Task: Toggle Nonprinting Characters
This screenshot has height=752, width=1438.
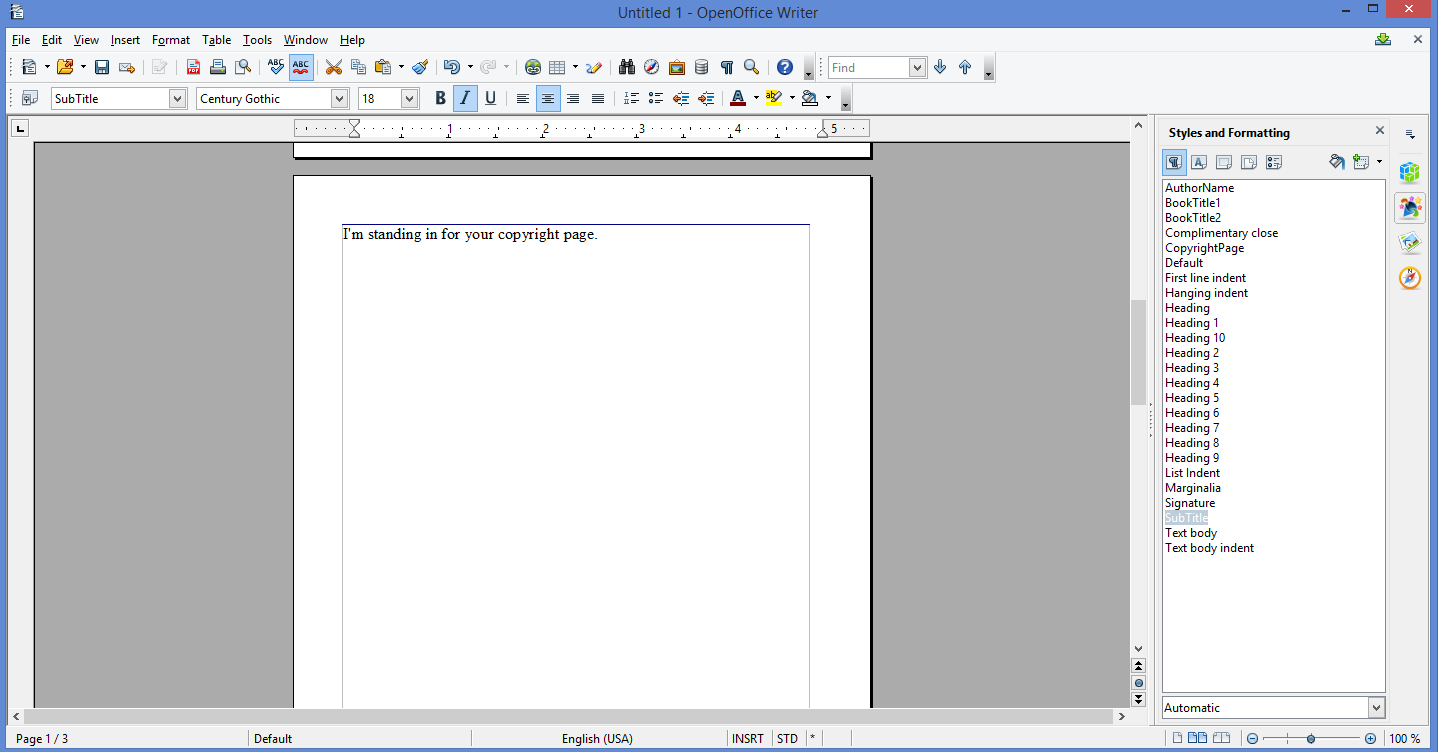Action: pos(727,67)
